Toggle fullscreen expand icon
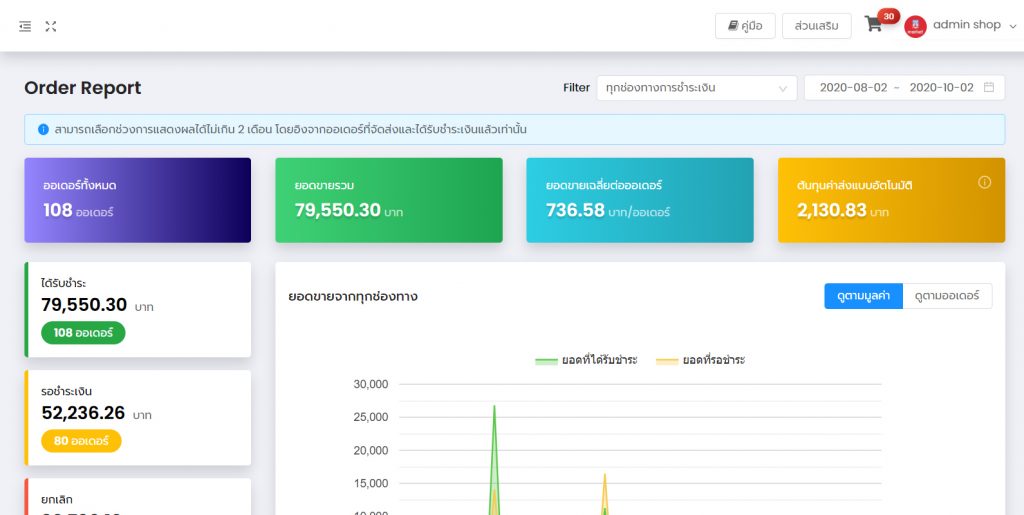 (51, 26)
